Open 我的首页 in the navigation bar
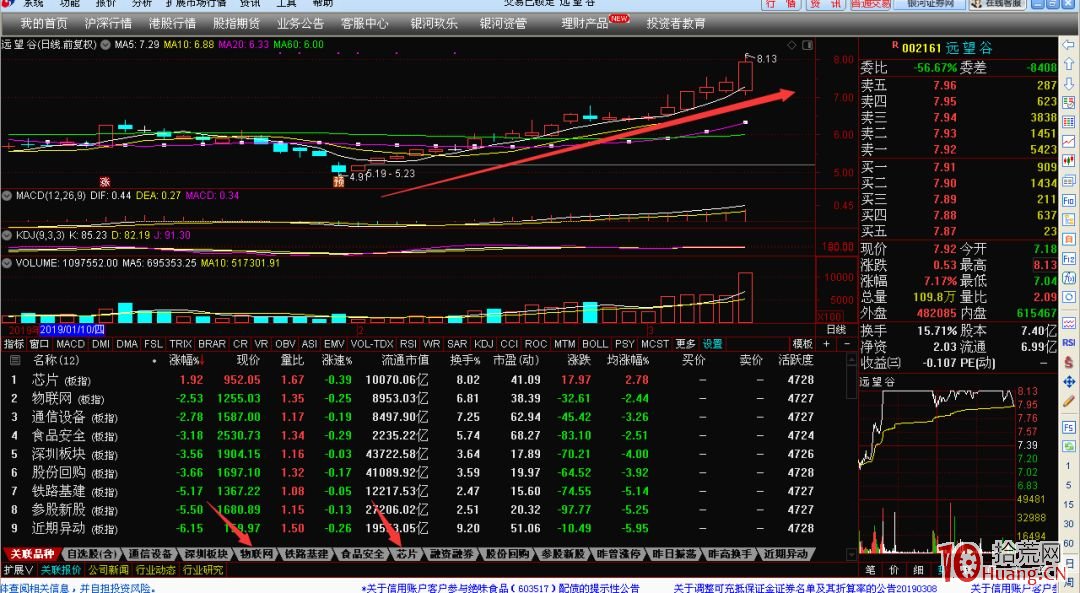1080x593 pixels. point(43,23)
